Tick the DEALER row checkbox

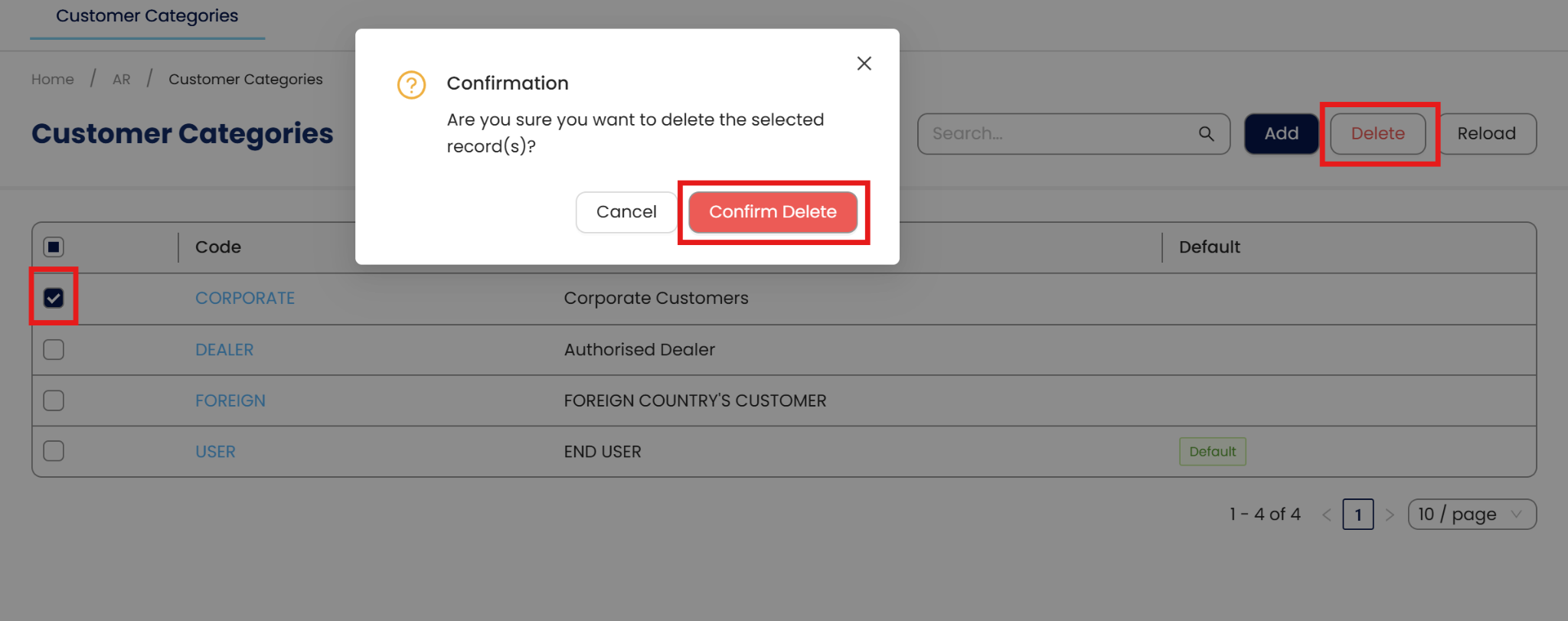click(x=54, y=349)
